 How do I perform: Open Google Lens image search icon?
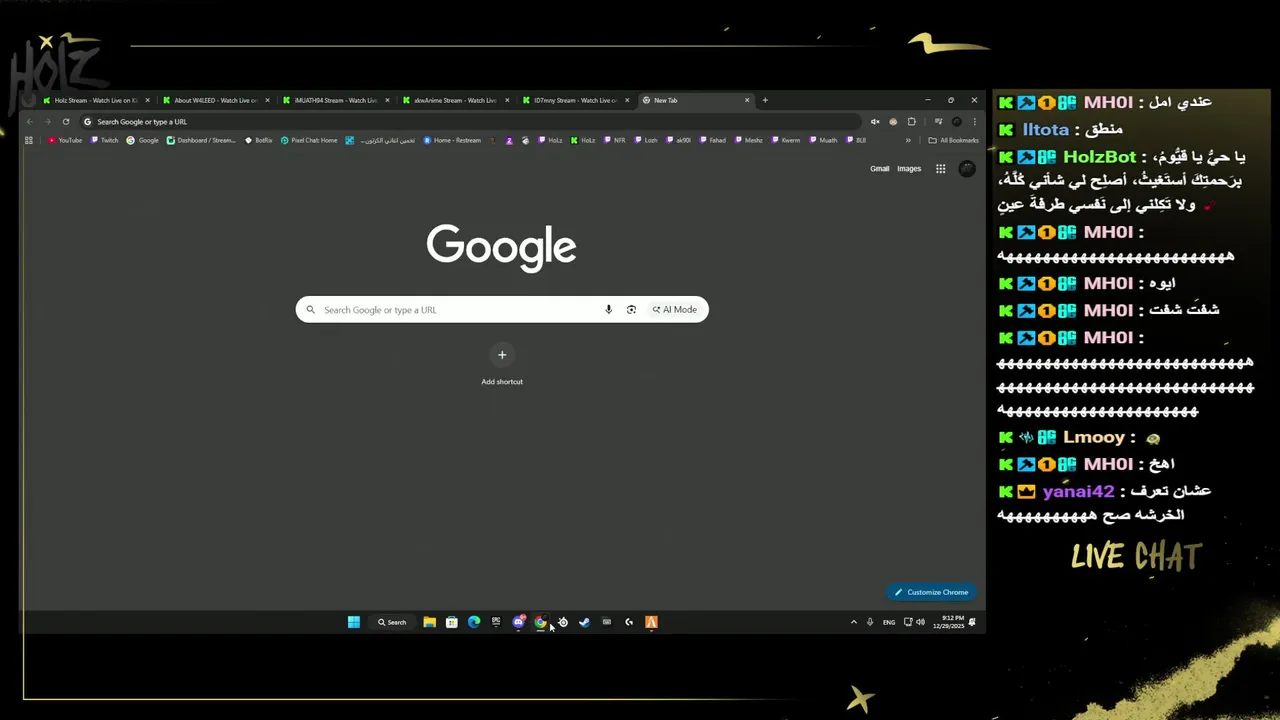click(631, 310)
